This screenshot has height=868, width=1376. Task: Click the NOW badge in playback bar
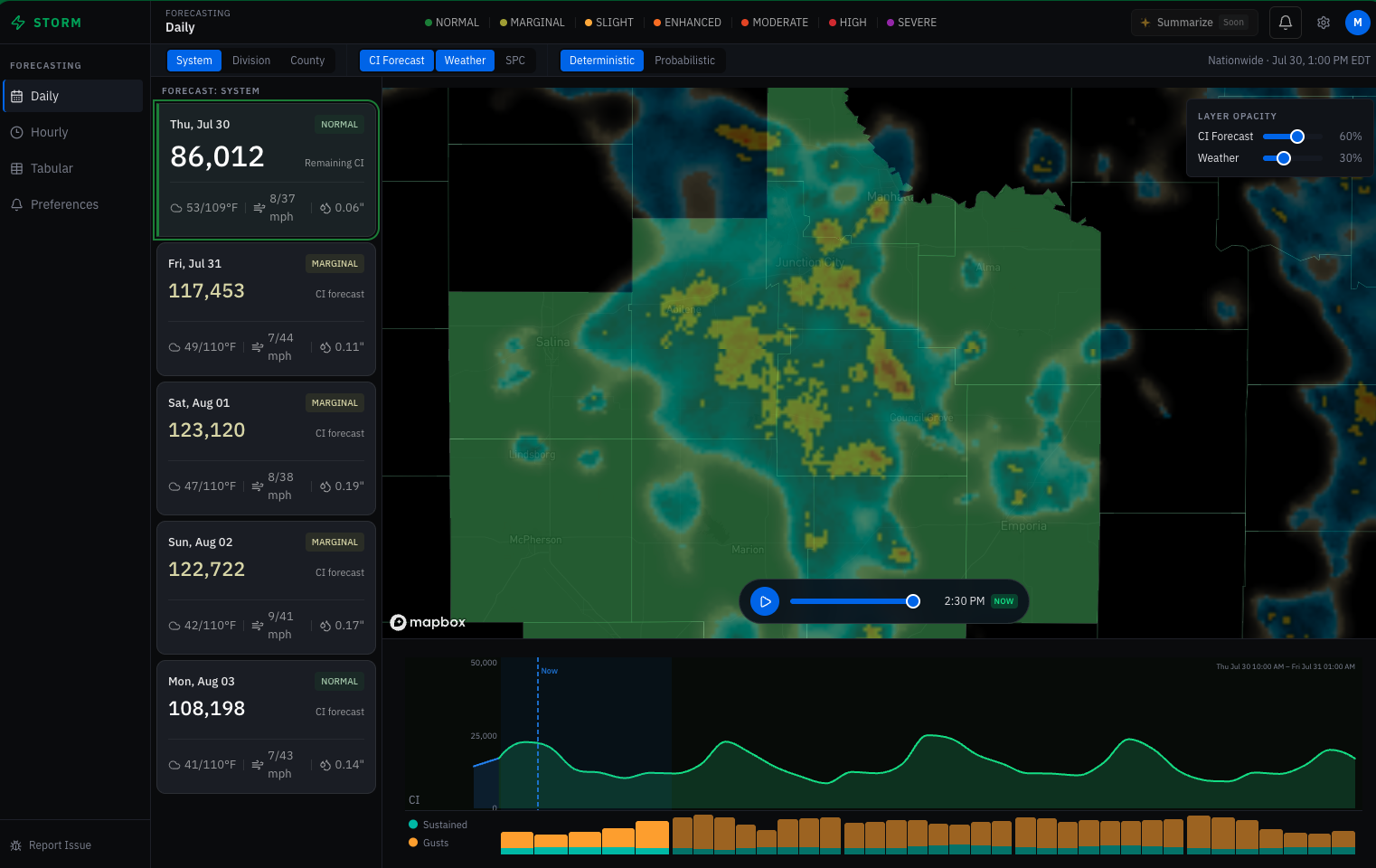[1004, 601]
